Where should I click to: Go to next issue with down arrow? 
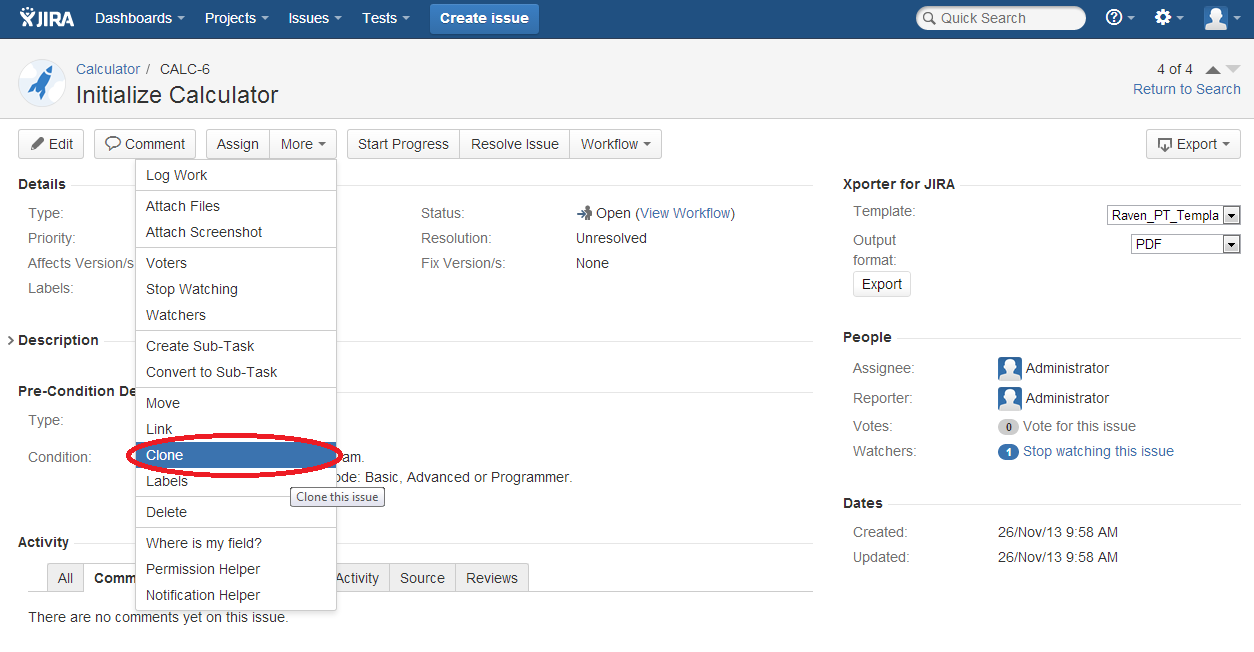tap(1232, 69)
